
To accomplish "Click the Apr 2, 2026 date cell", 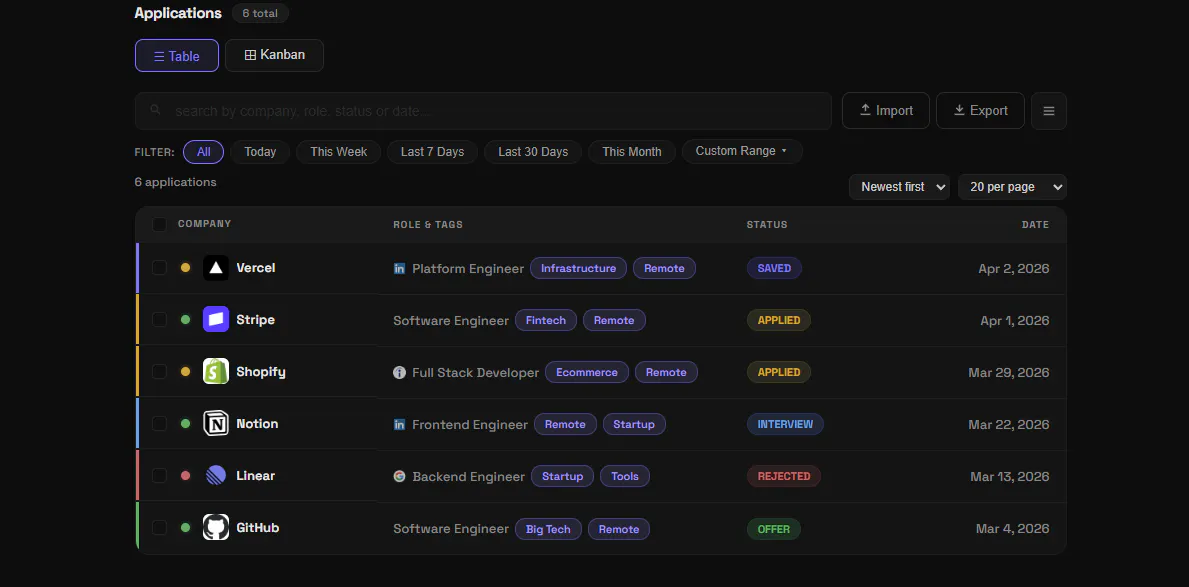I will (x=1014, y=268).
